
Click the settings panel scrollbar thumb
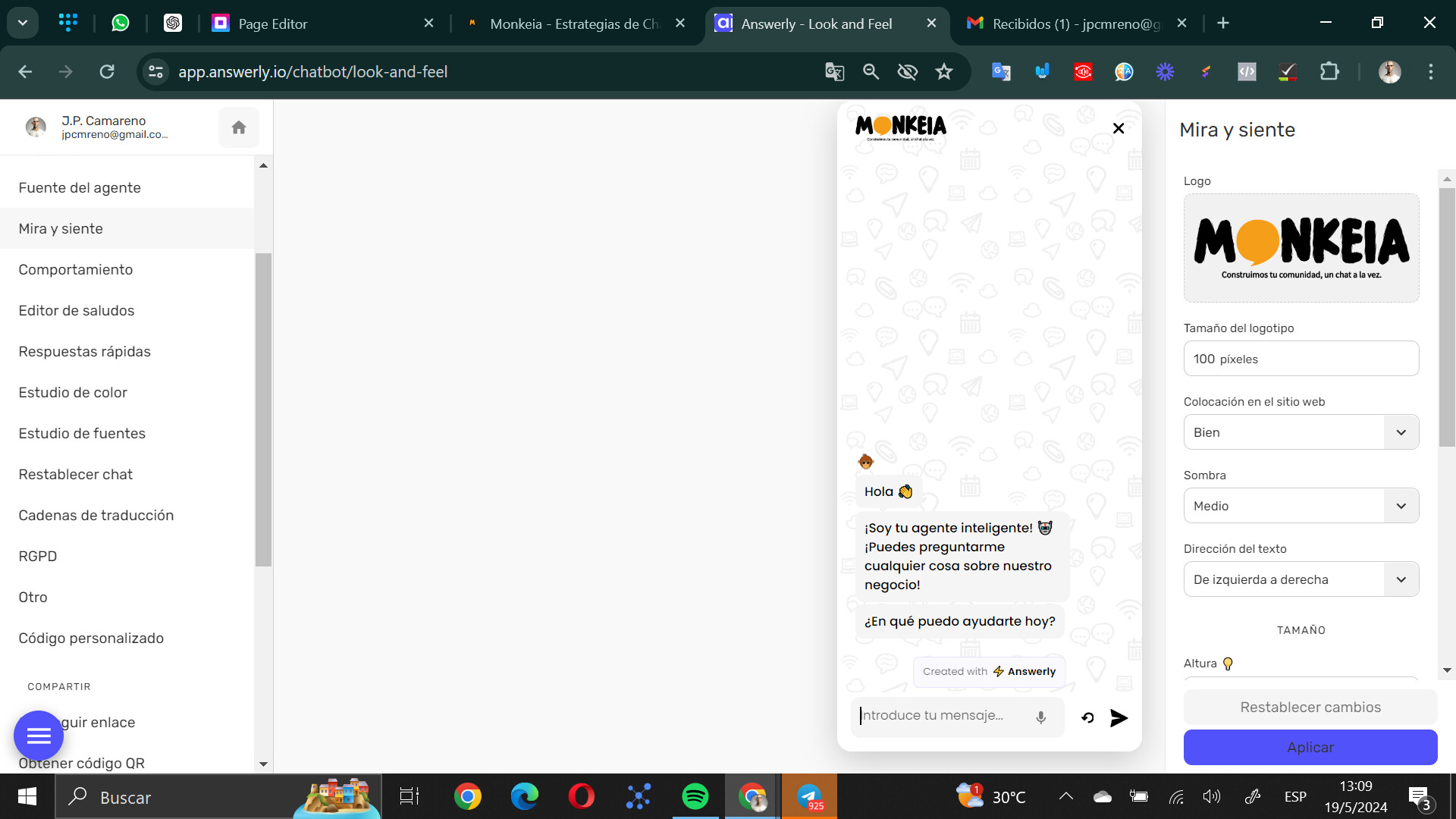tap(1447, 317)
